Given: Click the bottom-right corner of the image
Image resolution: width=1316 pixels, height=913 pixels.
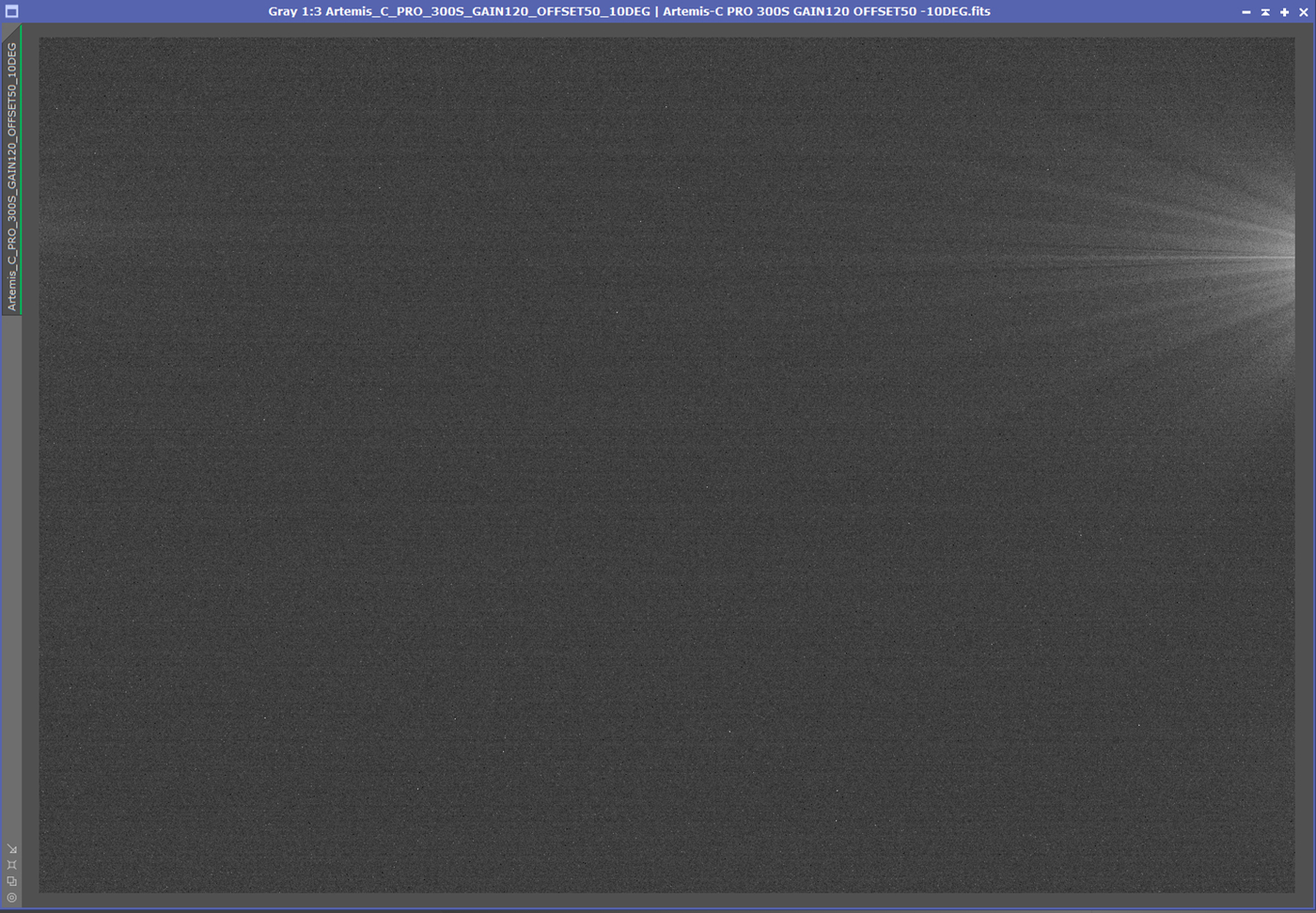Looking at the screenshot, I should (1292, 890).
